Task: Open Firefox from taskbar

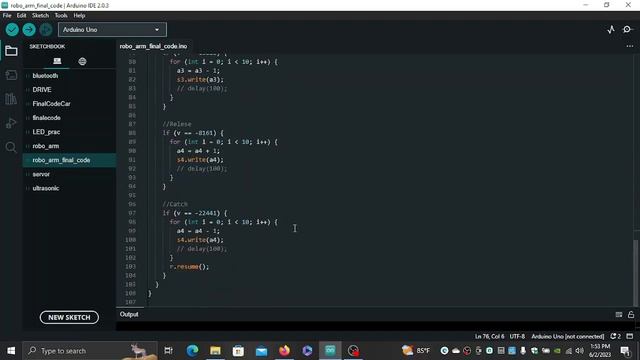Action: (x=284, y=351)
